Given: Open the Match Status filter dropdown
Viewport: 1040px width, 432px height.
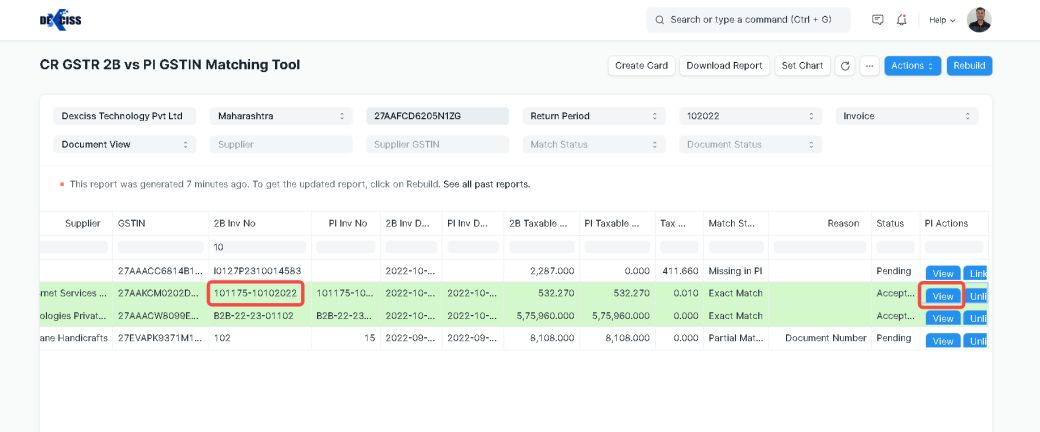Looking at the screenshot, I should (593, 144).
